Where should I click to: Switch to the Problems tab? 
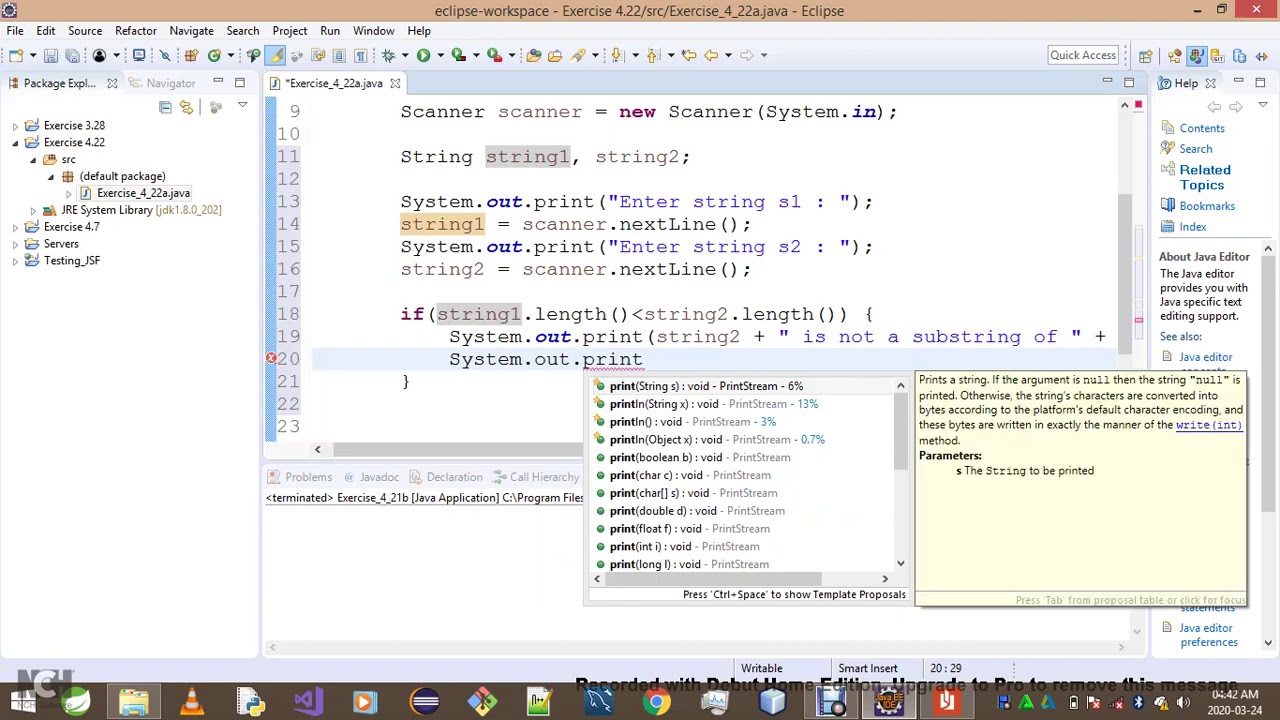(300, 478)
